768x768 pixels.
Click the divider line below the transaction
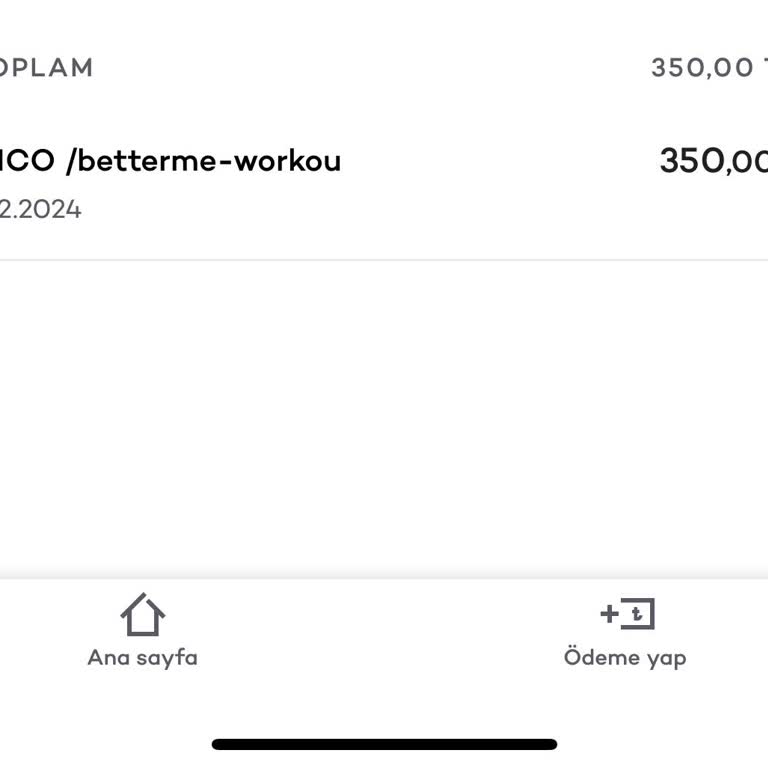[384, 260]
